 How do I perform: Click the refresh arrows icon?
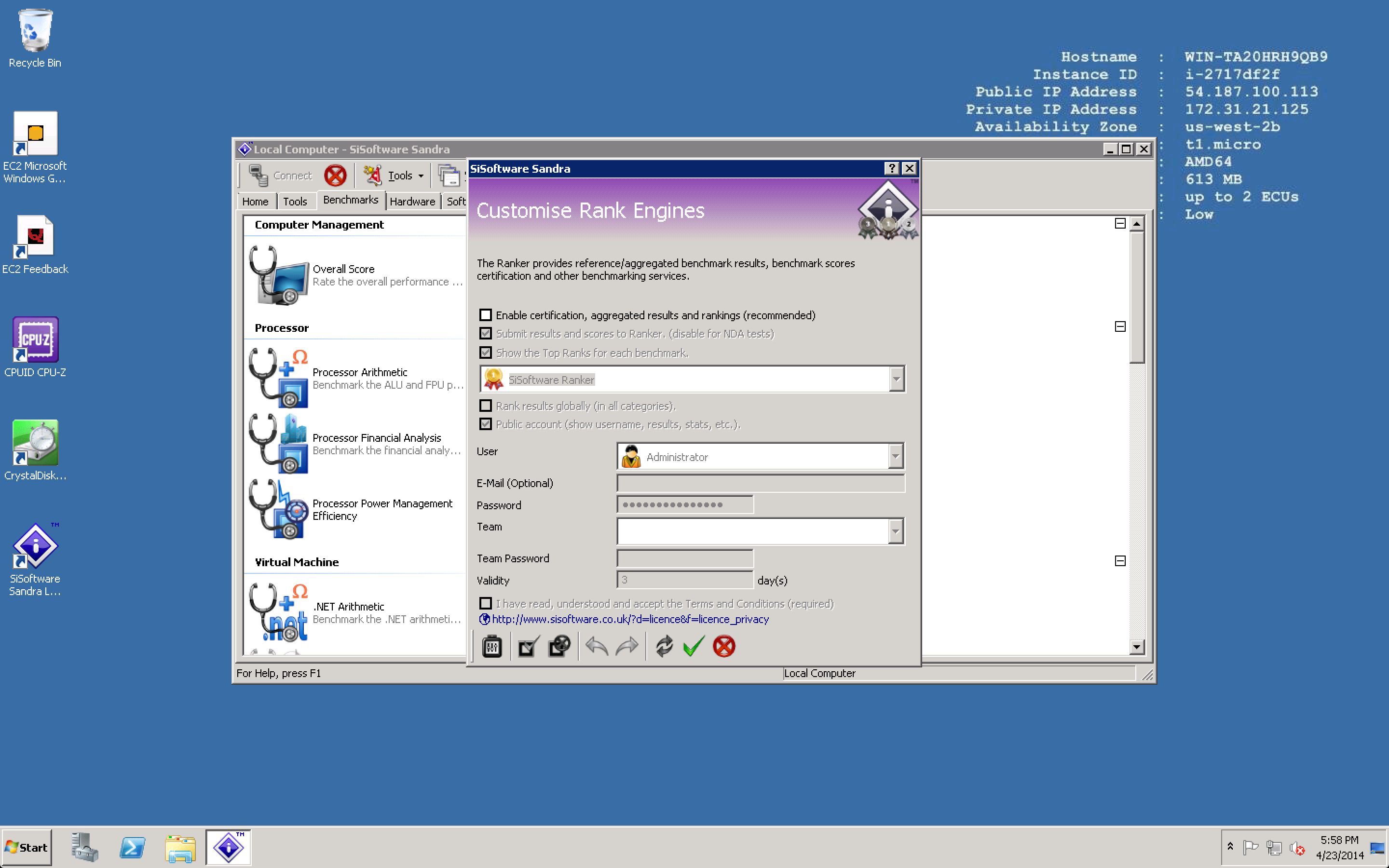coord(664,646)
